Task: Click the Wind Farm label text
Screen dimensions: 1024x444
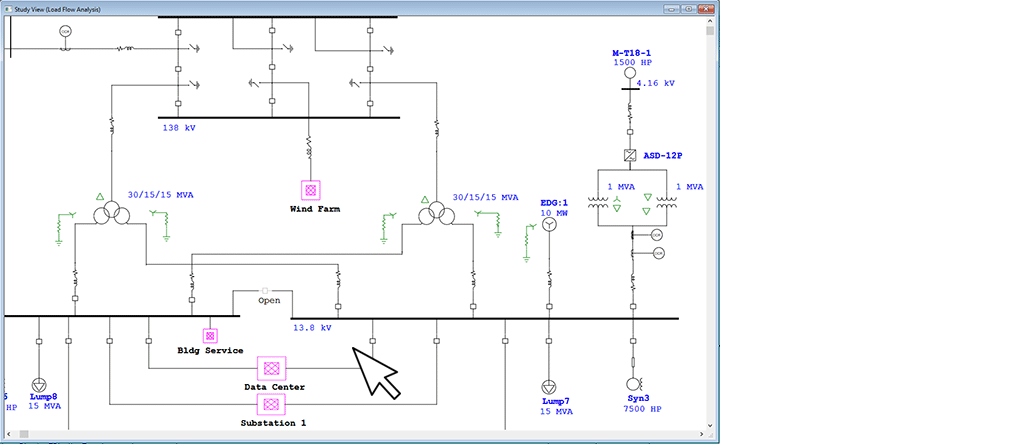Action: pyautogui.click(x=310, y=209)
